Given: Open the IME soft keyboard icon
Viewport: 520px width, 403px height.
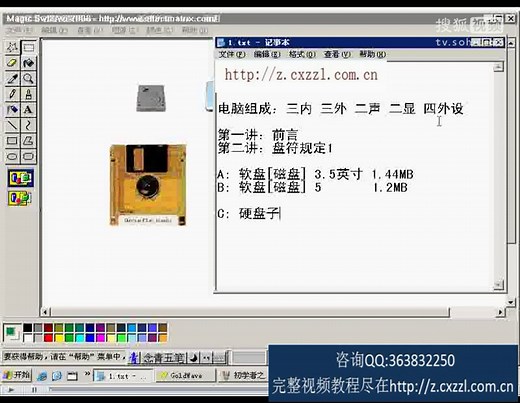Looking at the screenshot, I should [x=219, y=358].
